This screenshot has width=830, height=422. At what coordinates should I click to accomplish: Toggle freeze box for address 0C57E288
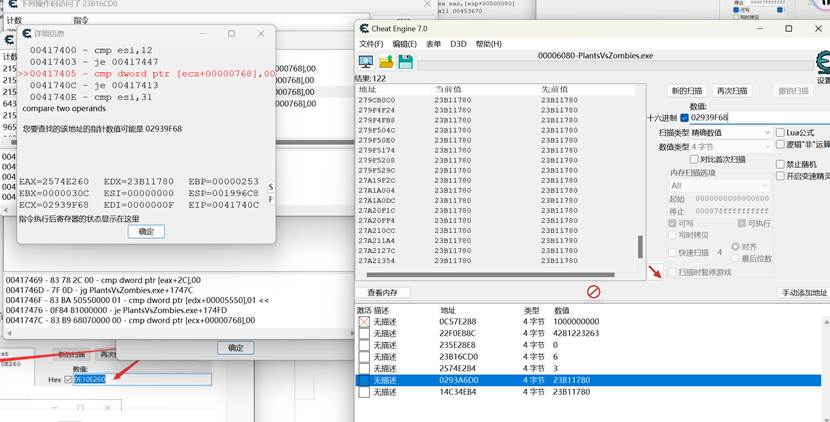click(364, 321)
